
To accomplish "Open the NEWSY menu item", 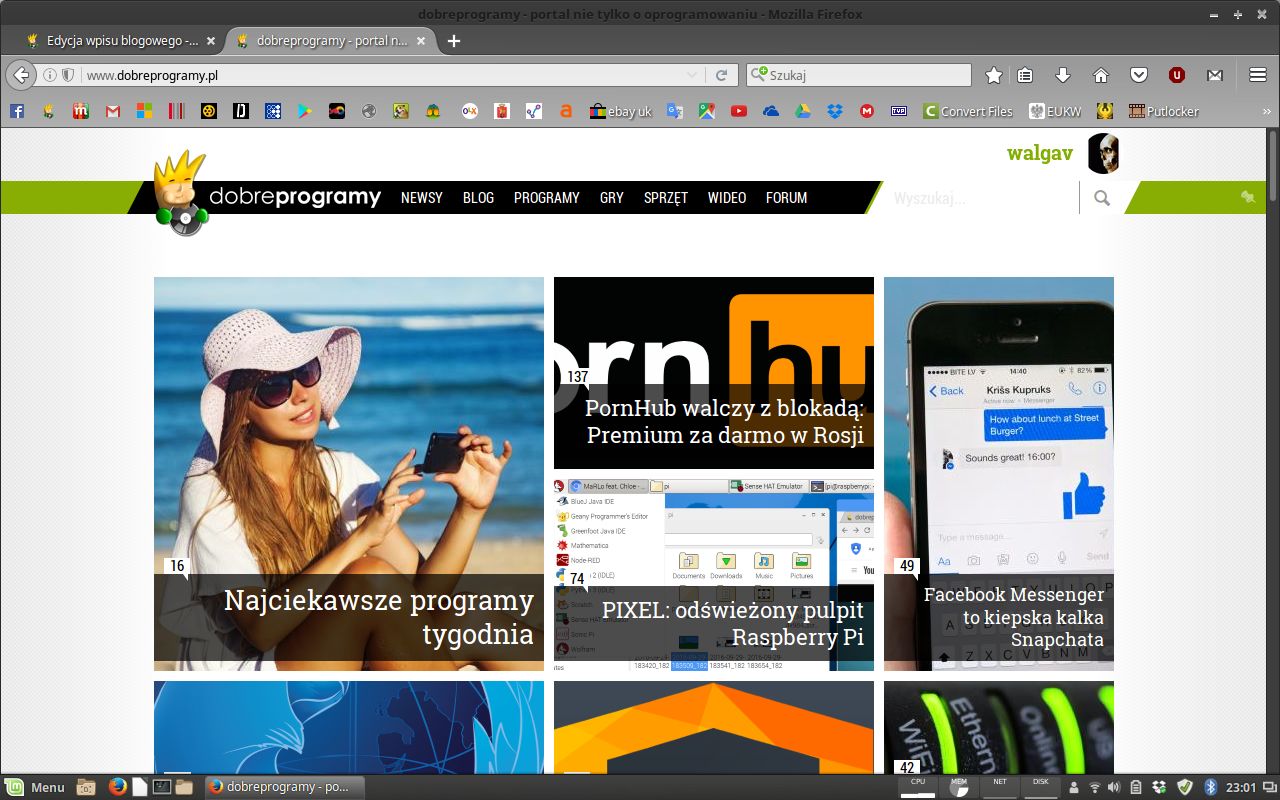I will [x=422, y=198].
